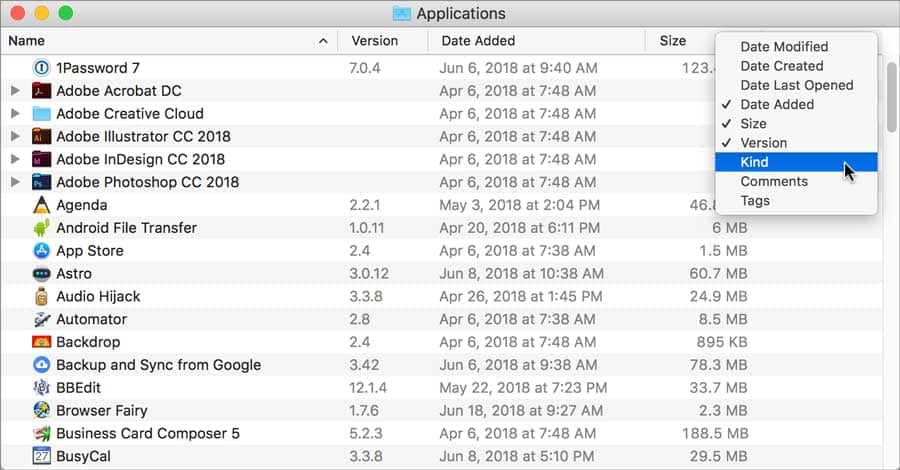The height and width of the screenshot is (470, 900).
Task: Click the 1Password 7 app icon
Action: [x=41, y=68]
